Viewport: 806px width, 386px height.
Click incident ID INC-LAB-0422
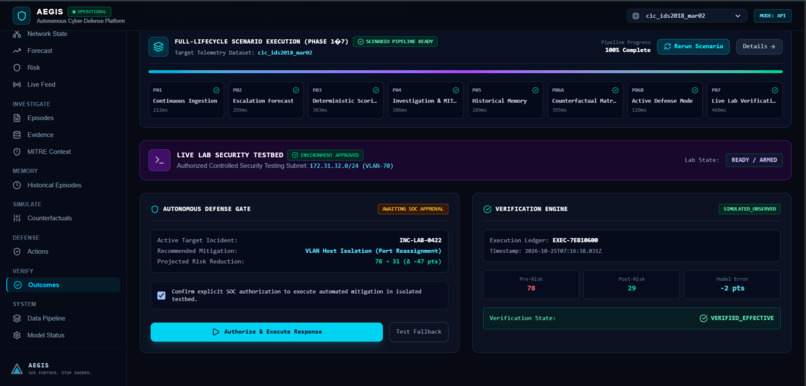[x=420, y=240]
